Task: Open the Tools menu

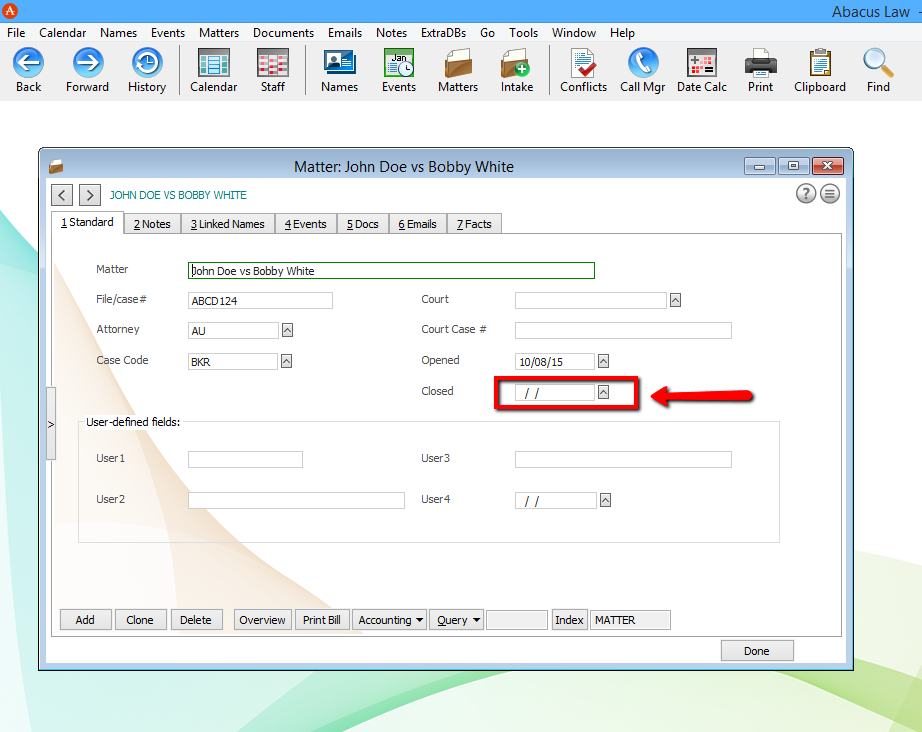Action: [x=523, y=33]
